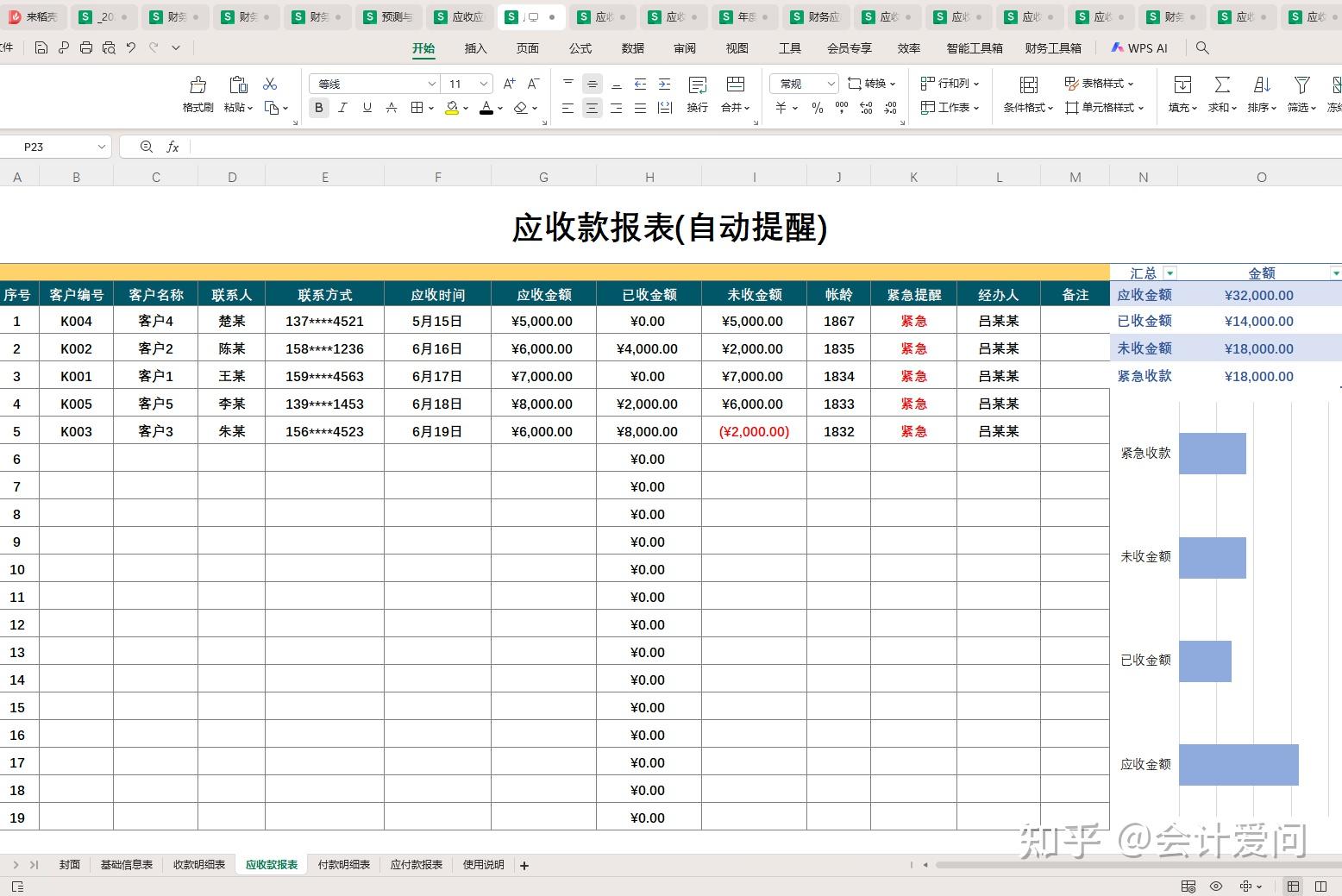This screenshot has height=896, width=1342.
Task: Open the Formulas (公式) ribbon tab
Action: pyautogui.click(x=580, y=48)
